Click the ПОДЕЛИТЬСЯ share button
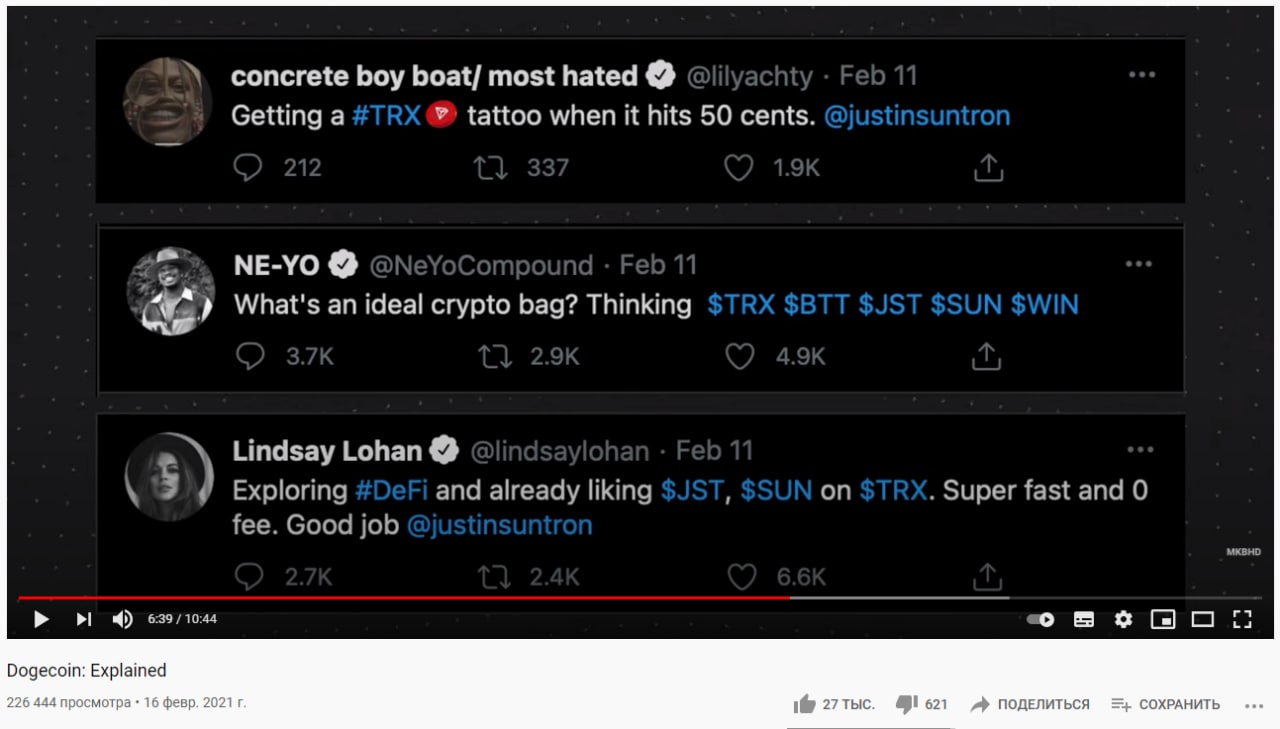 click(x=1030, y=704)
